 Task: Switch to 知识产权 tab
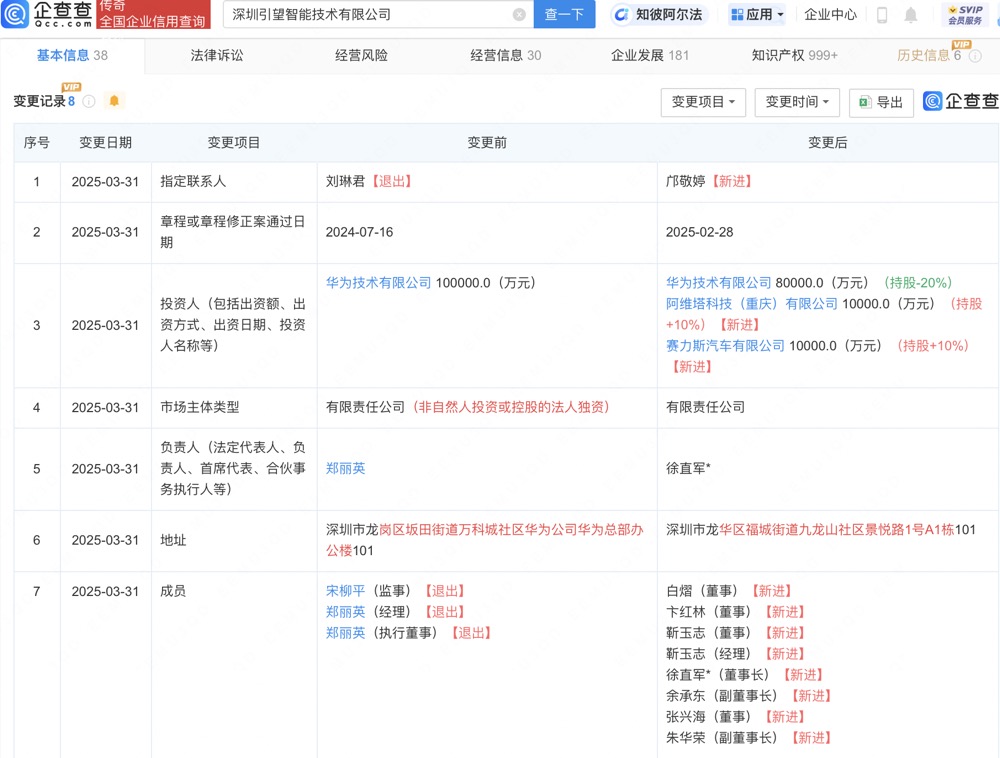[795, 55]
